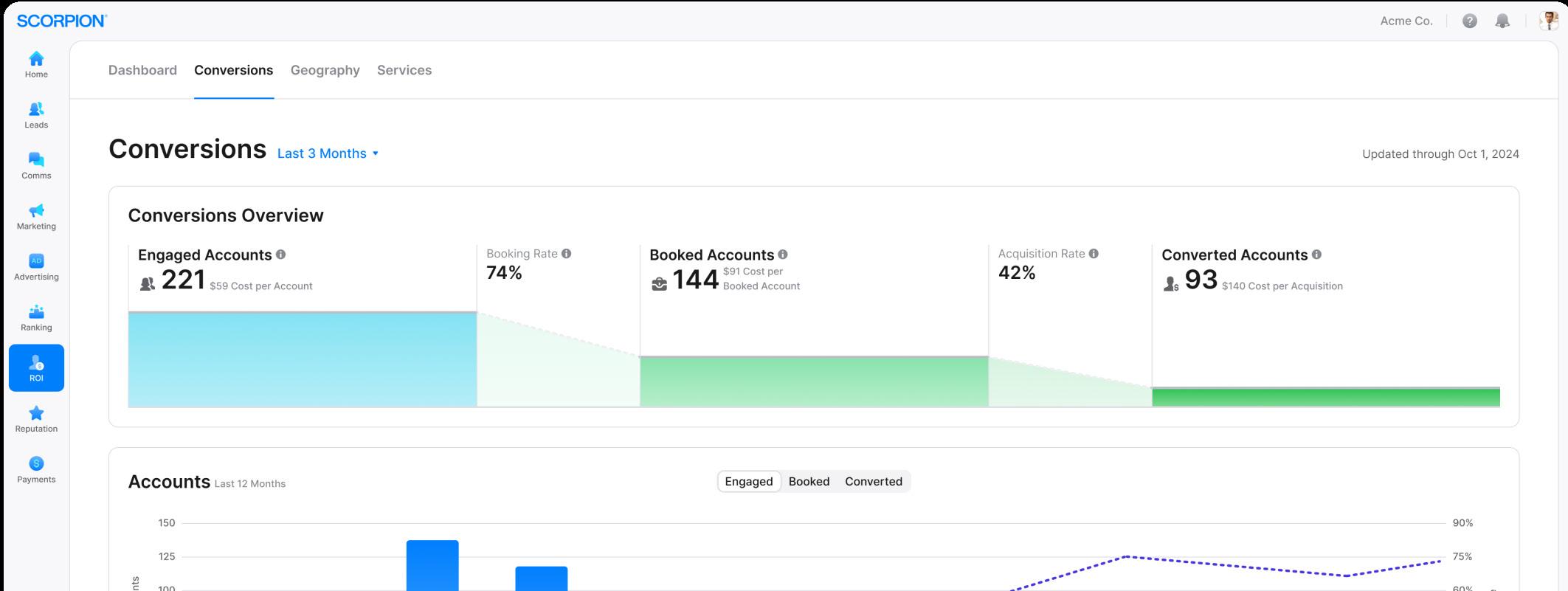Click the Ranking sidebar icon
The width and height of the screenshot is (1568, 591).
(36, 311)
